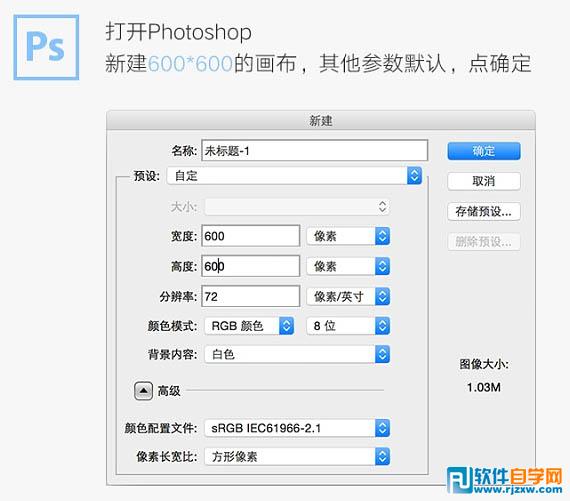
Task: Open the height unit 像素 dropdown
Action: coord(348,266)
